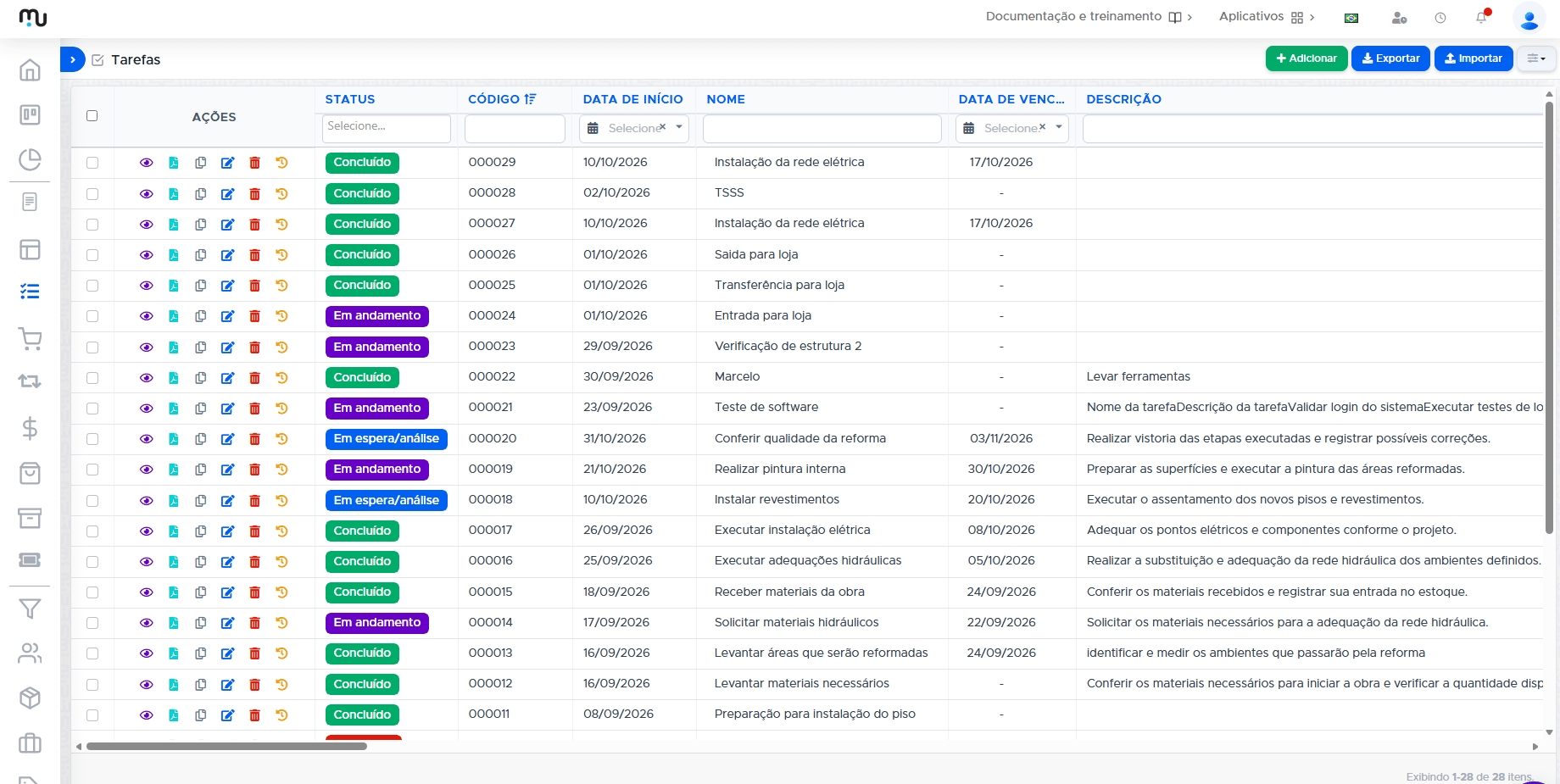Screen dimensions: 1560x784
Task: Open the Aplicativos menu
Action: [1267, 17]
